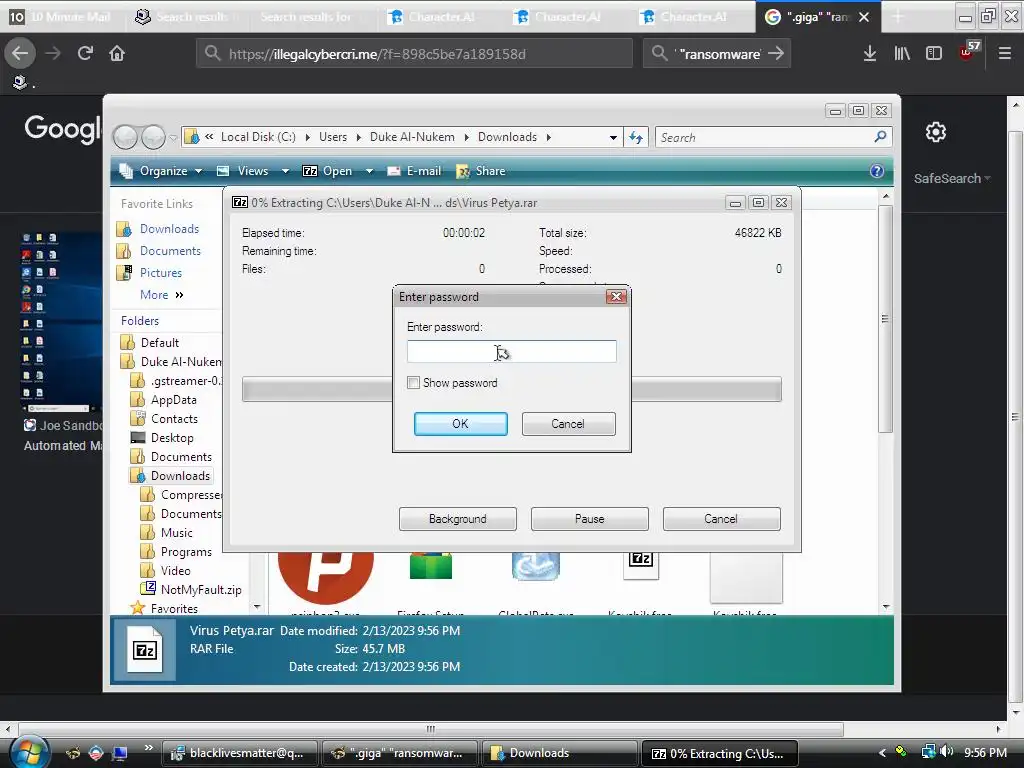Expand the address bar history dropdown

pos(613,137)
